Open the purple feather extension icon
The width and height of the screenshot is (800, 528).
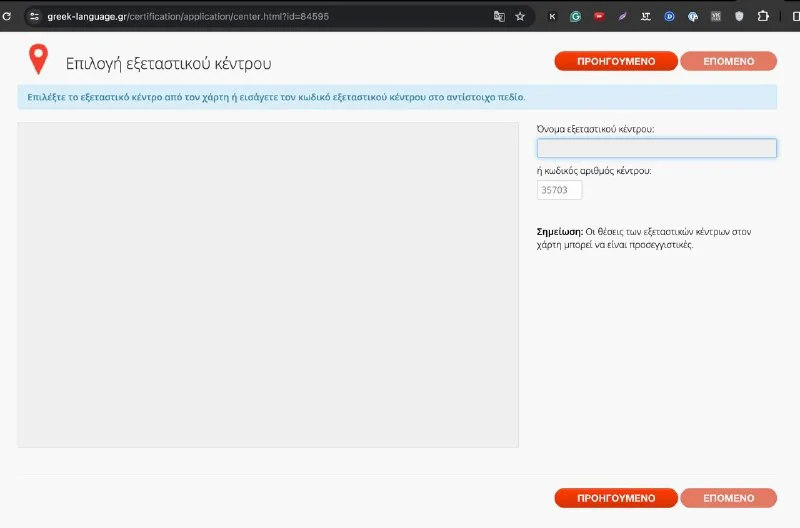pyautogui.click(x=623, y=16)
